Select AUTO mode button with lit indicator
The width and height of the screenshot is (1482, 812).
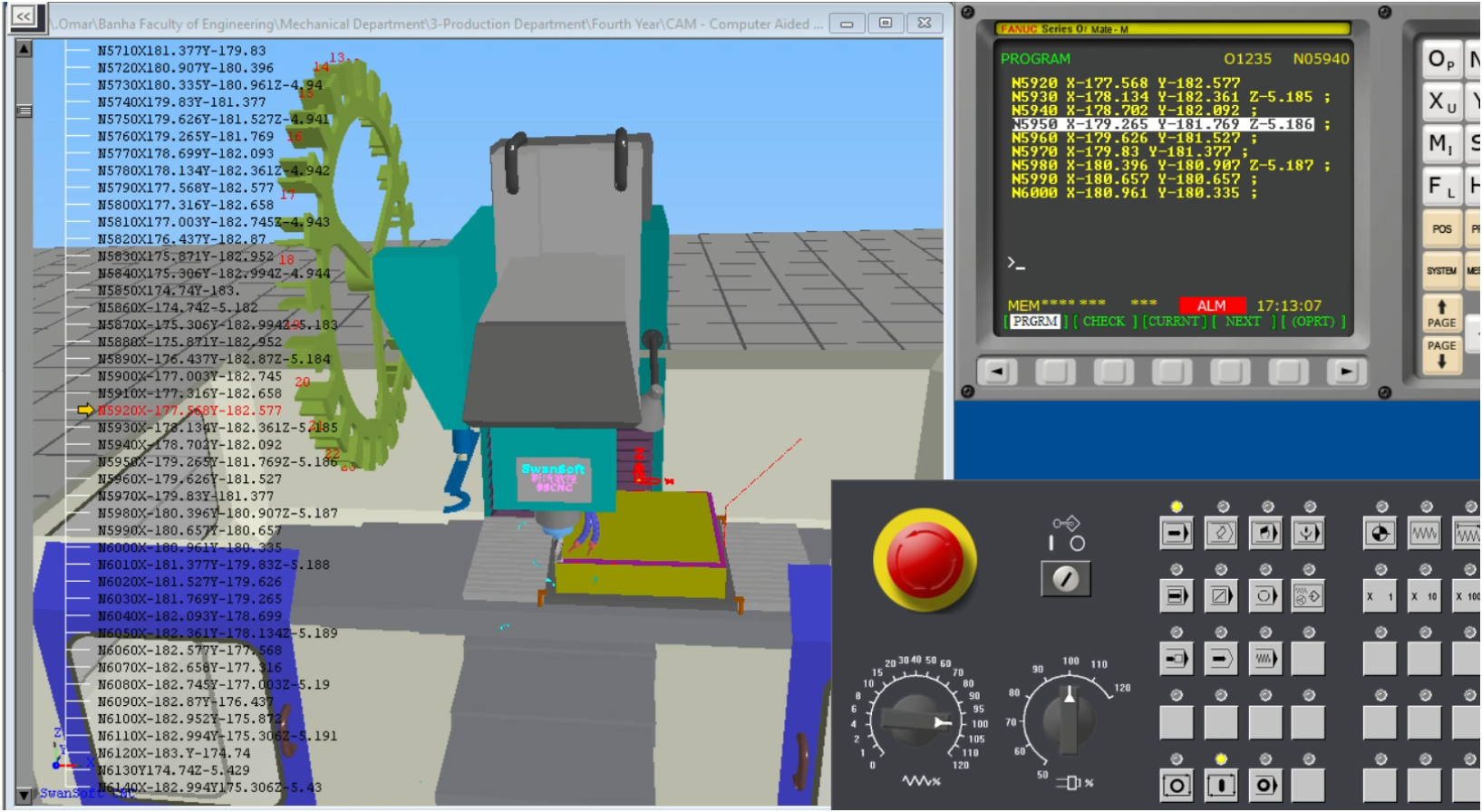(1177, 533)
